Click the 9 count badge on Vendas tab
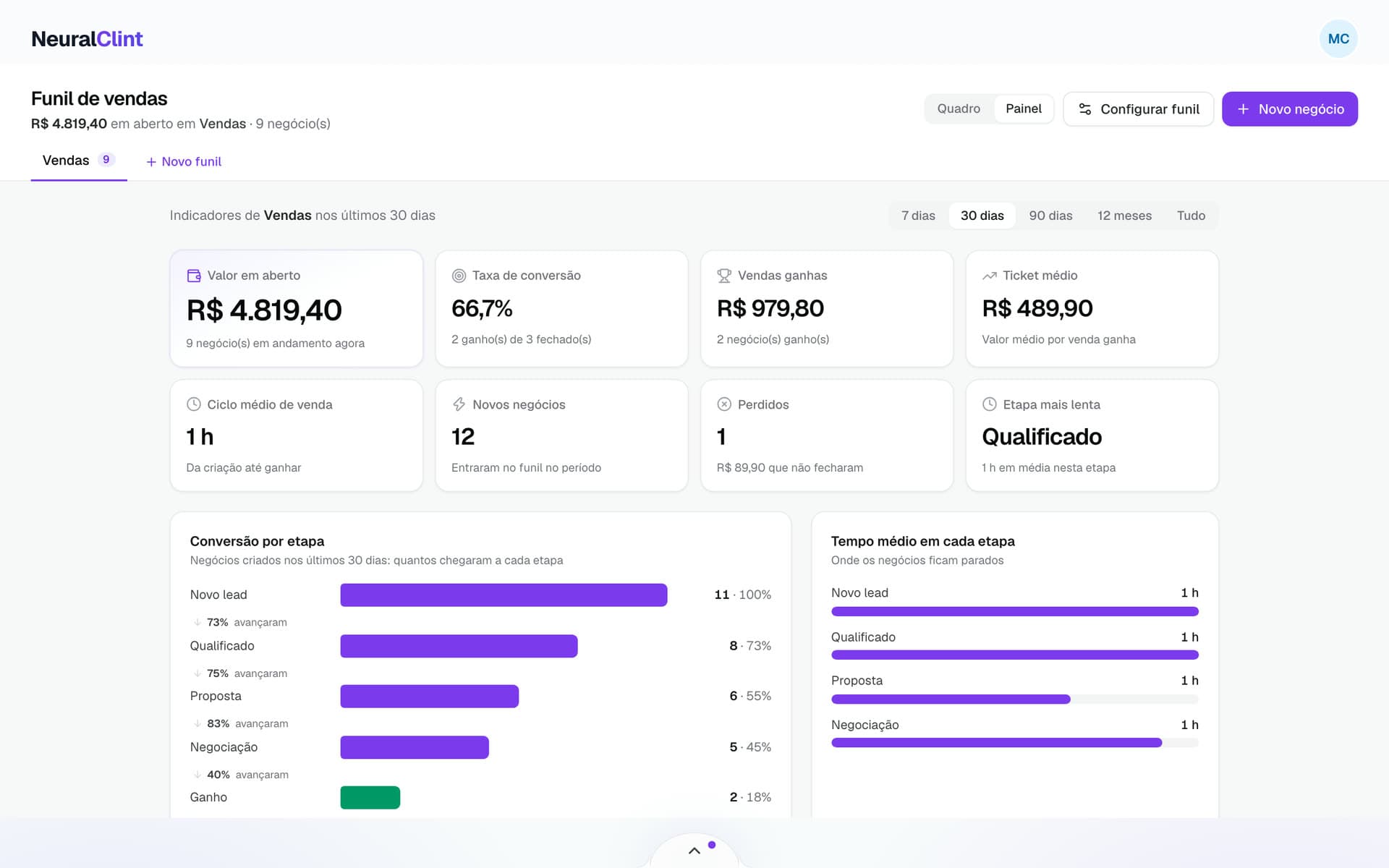 coord(106,160)
